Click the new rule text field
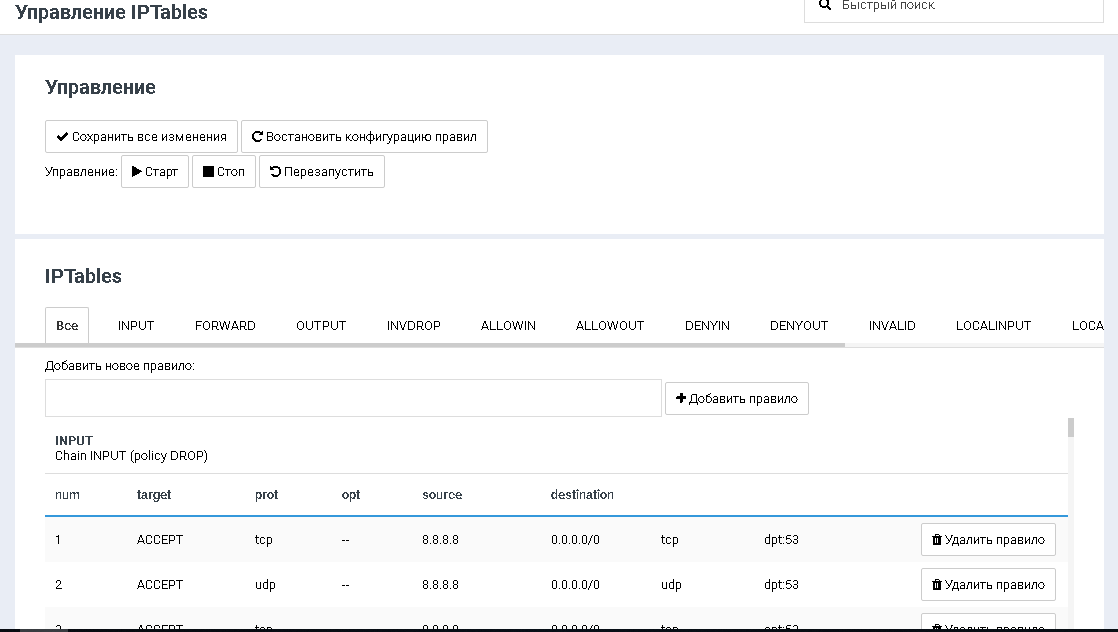 pyautogui.click(x=353, y=398)
